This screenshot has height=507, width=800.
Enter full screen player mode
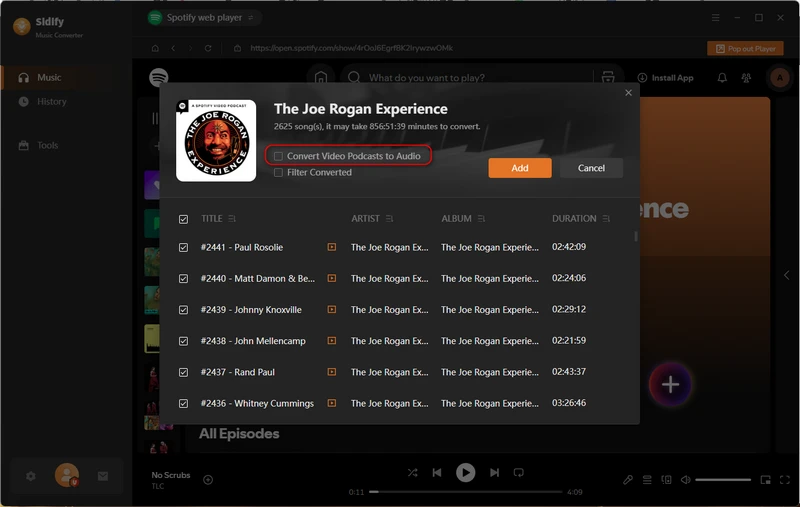tap(785, 479)
